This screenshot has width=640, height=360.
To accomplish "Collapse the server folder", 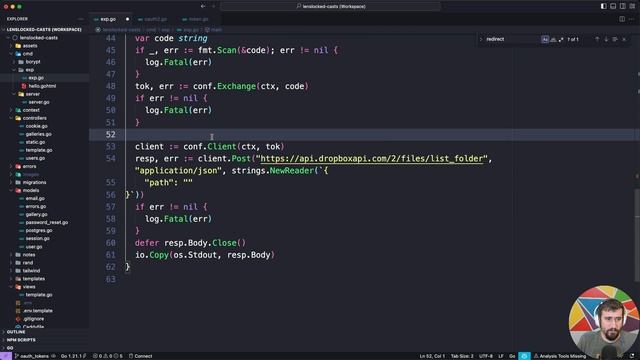I will [44, 94].
